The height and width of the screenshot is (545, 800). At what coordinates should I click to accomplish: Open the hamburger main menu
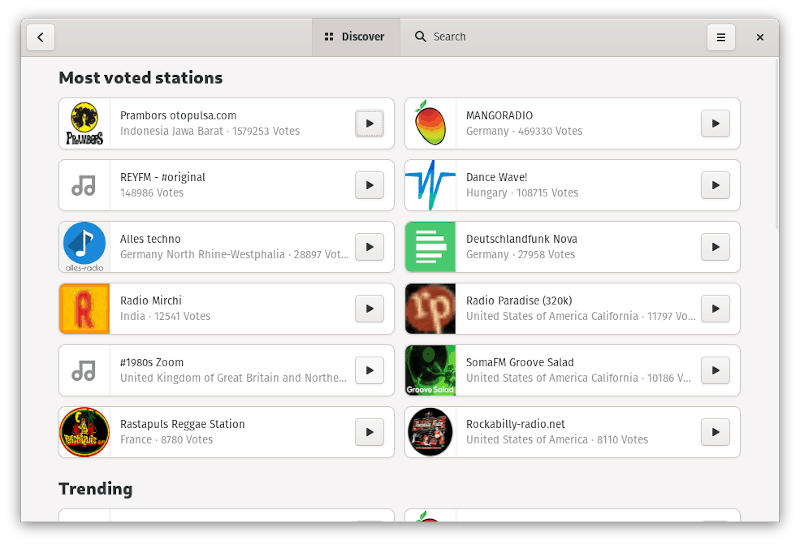click(x=721, y=37)
